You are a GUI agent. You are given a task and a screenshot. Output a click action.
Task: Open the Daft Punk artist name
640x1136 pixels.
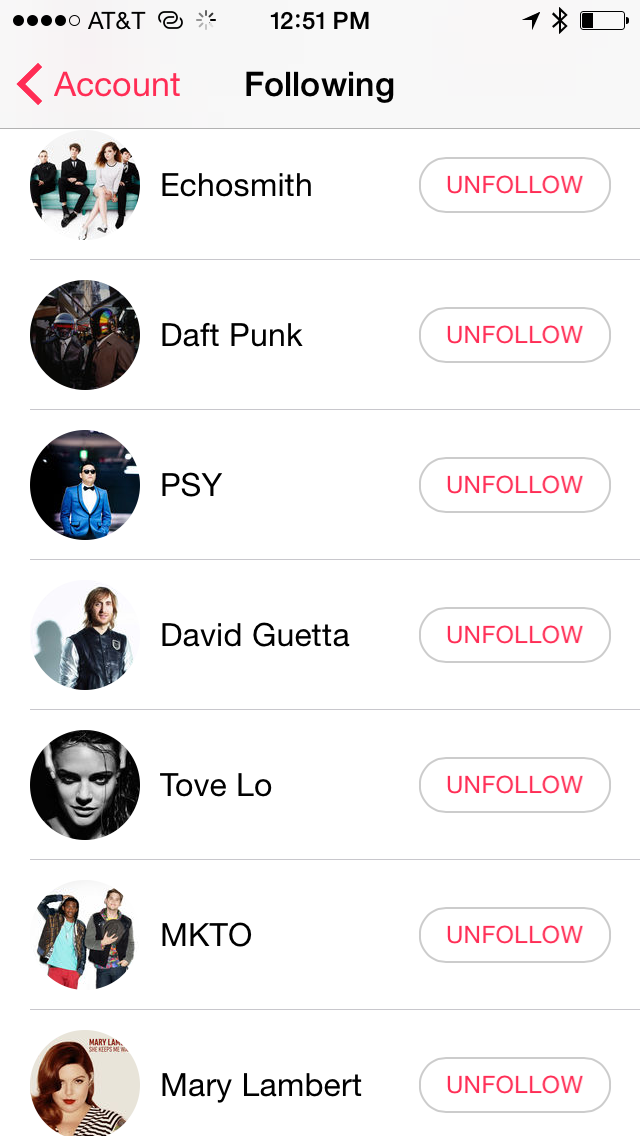pyautogui.click(x=231, y=335)
